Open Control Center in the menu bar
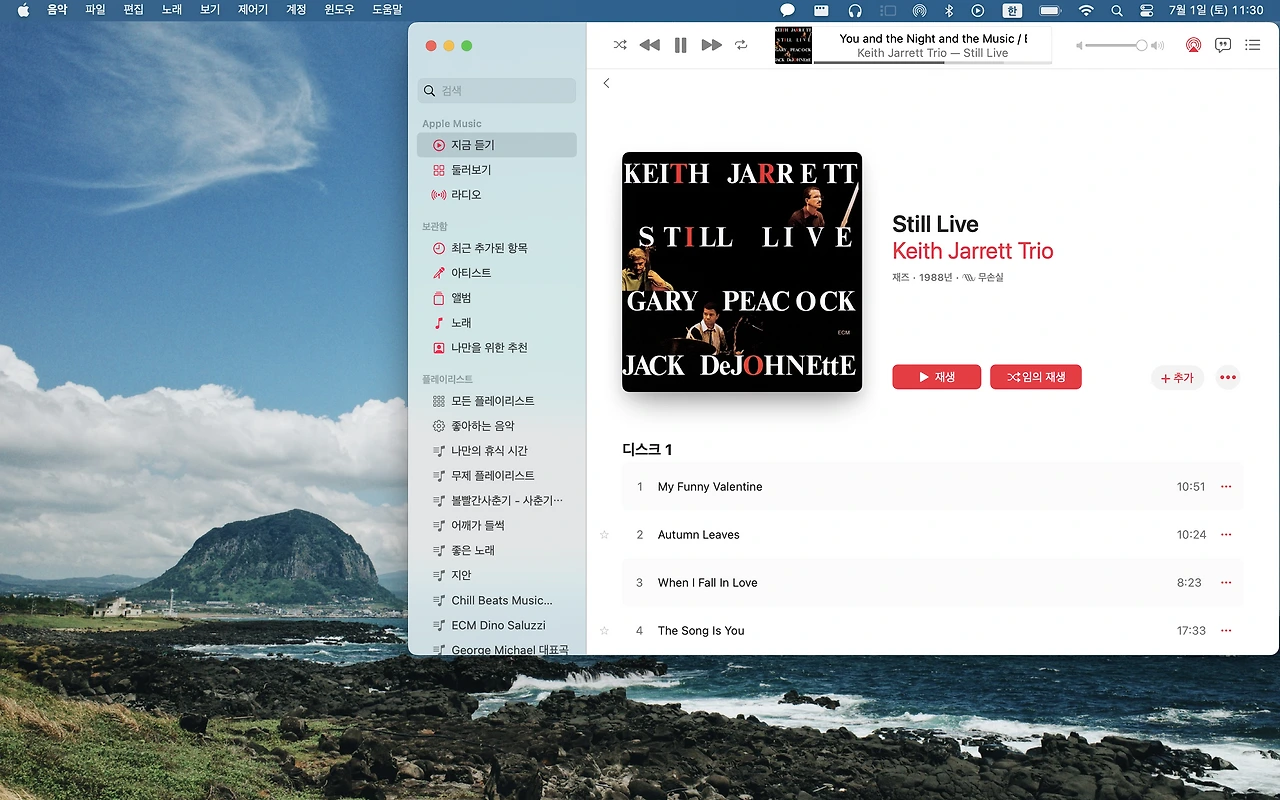Viewport: 1280px width, 800px height. tap(1147, 11)
